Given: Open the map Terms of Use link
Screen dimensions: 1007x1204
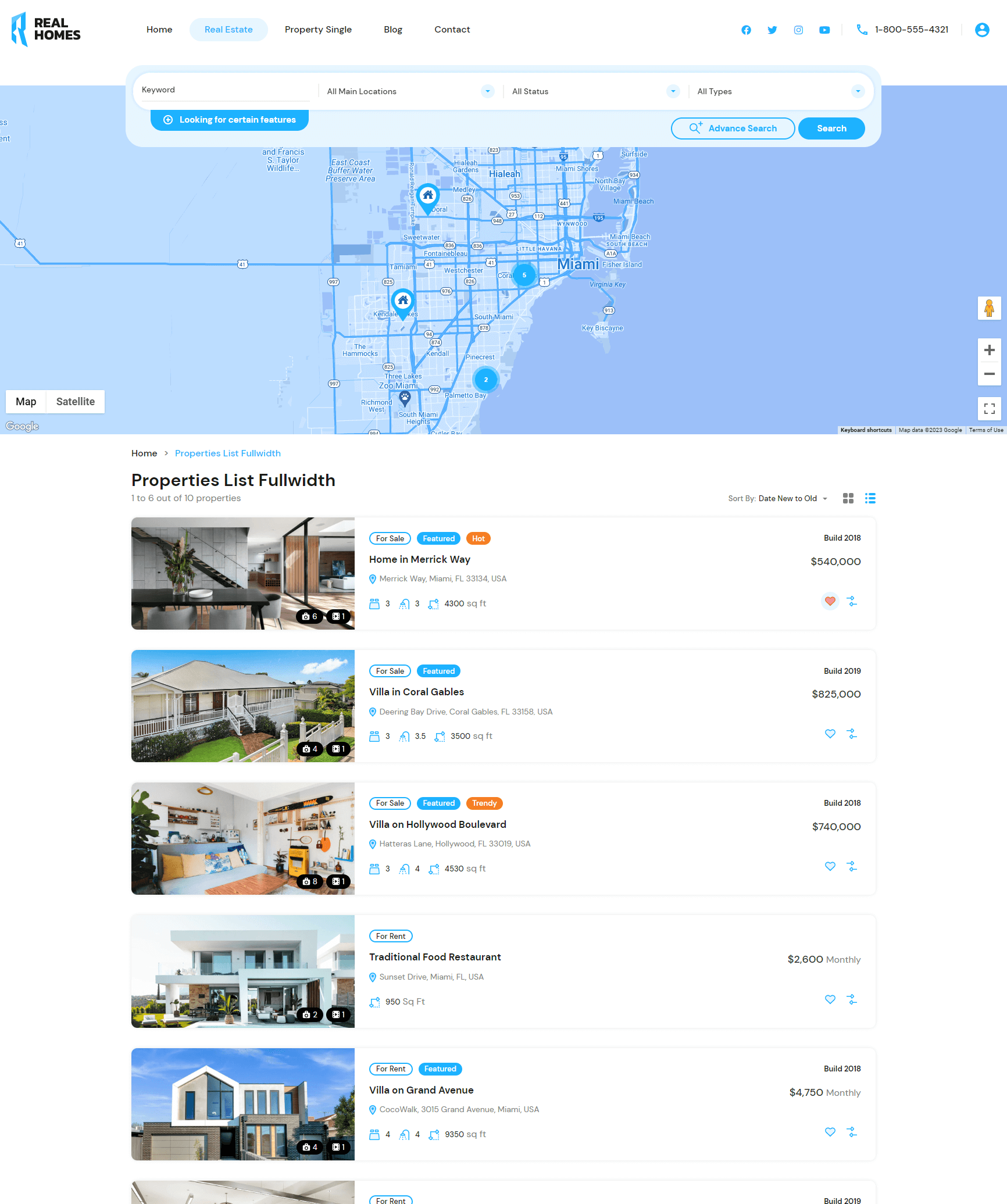Looking at the screenshot, I should pyautogui.click(x=986, y=430).
